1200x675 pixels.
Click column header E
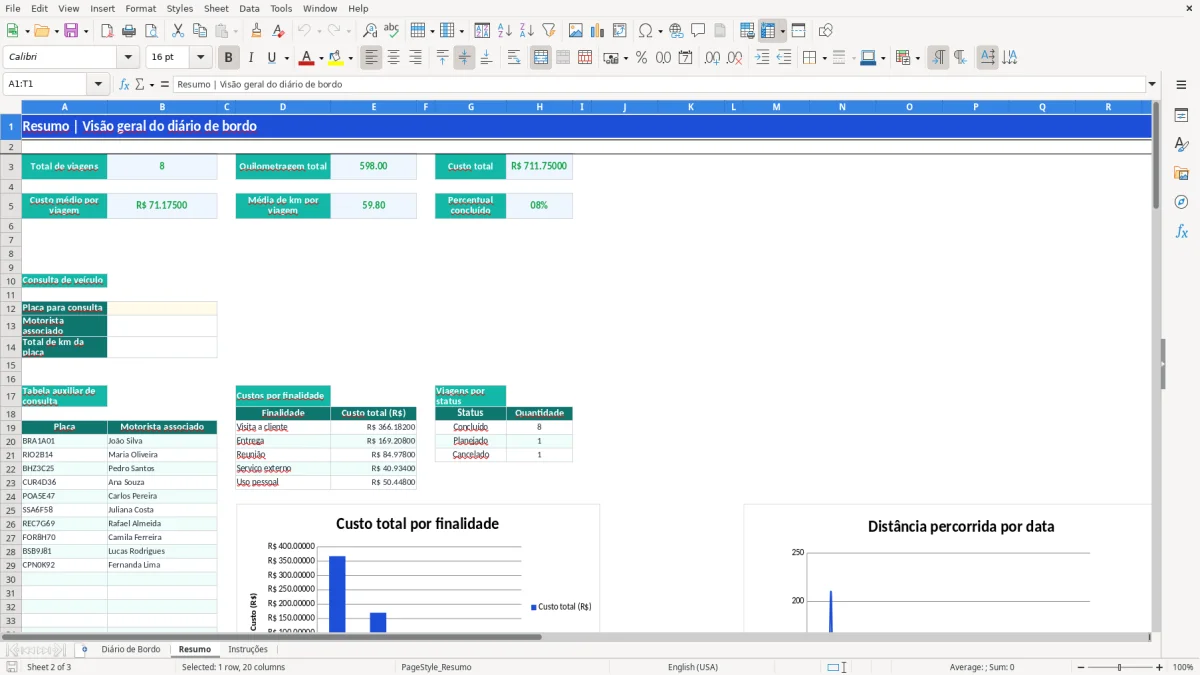pyautogui.click(x=374, y=106)
